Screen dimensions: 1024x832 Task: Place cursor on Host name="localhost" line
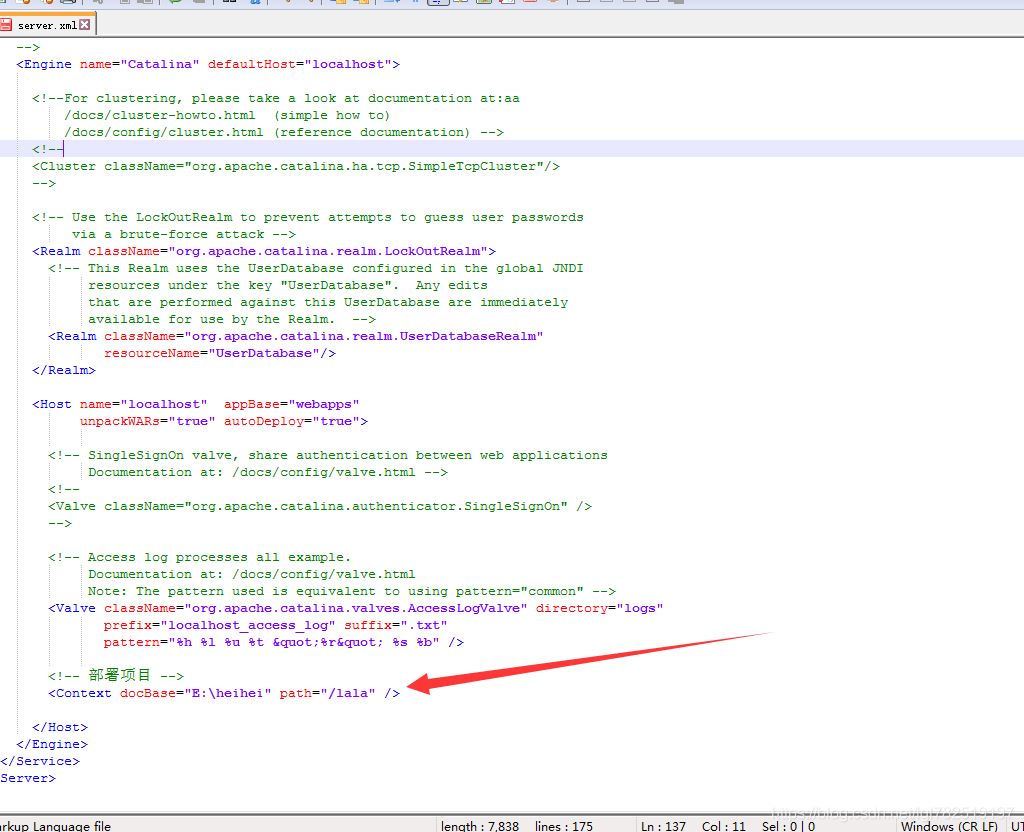point(195,404)
